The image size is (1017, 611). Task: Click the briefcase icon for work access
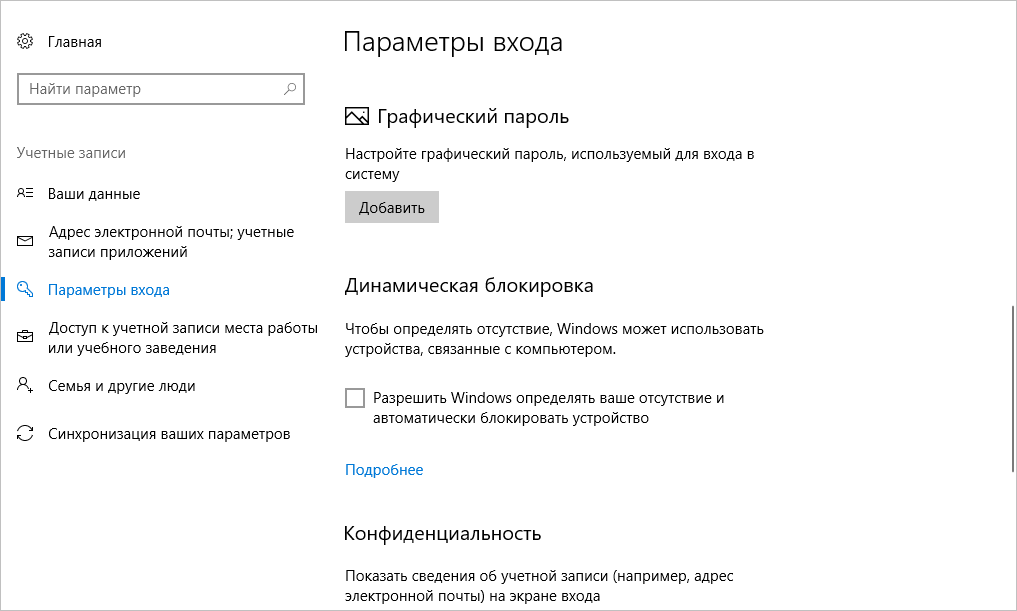point(25,337)
